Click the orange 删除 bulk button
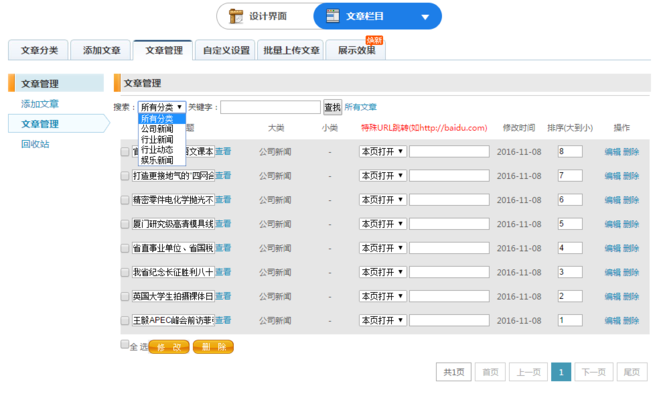The height and width of the screenshot is (398, 659). [x=214, y=347]
